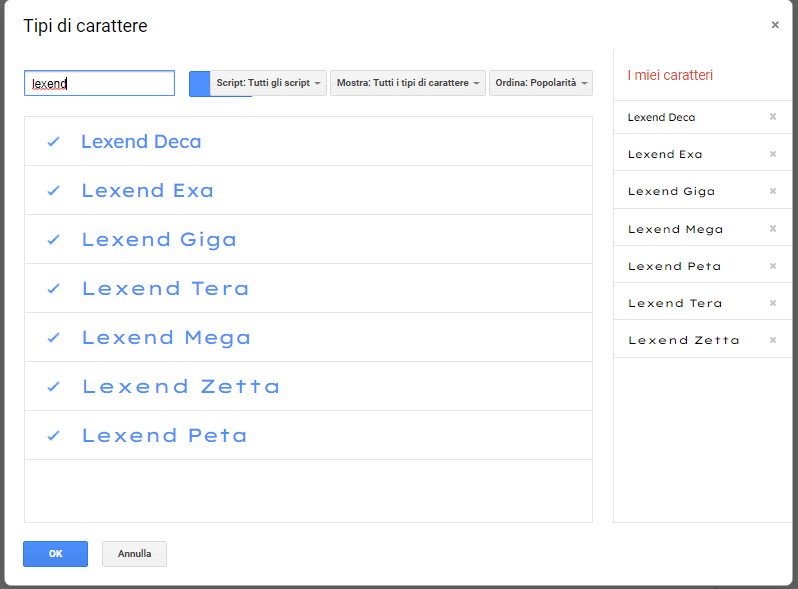Remove Lexend Exa from My fonts
Image resolution: width=798 pixels, height=589 pixels.
[x=772, y=154]
